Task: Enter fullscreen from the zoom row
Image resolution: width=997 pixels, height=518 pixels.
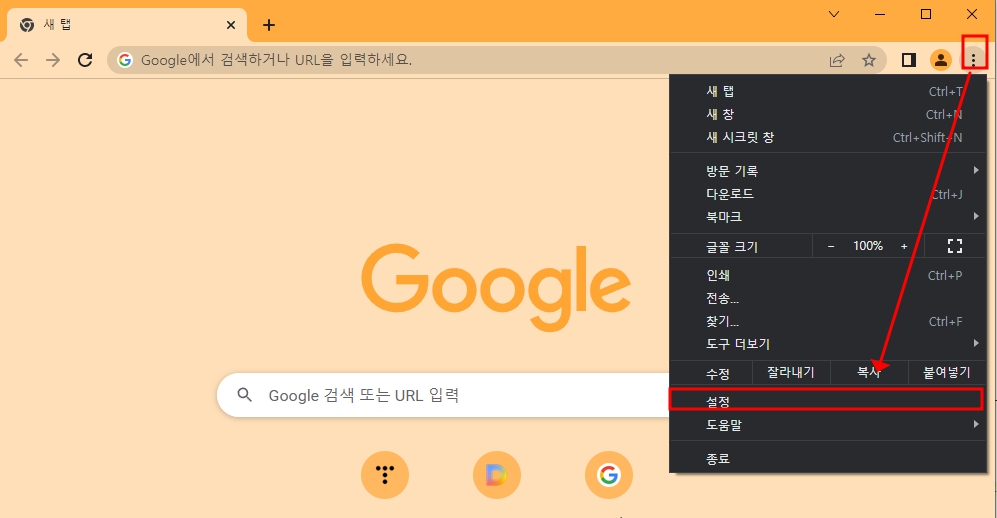Action: pyautogui.click(x=954, y=246)
